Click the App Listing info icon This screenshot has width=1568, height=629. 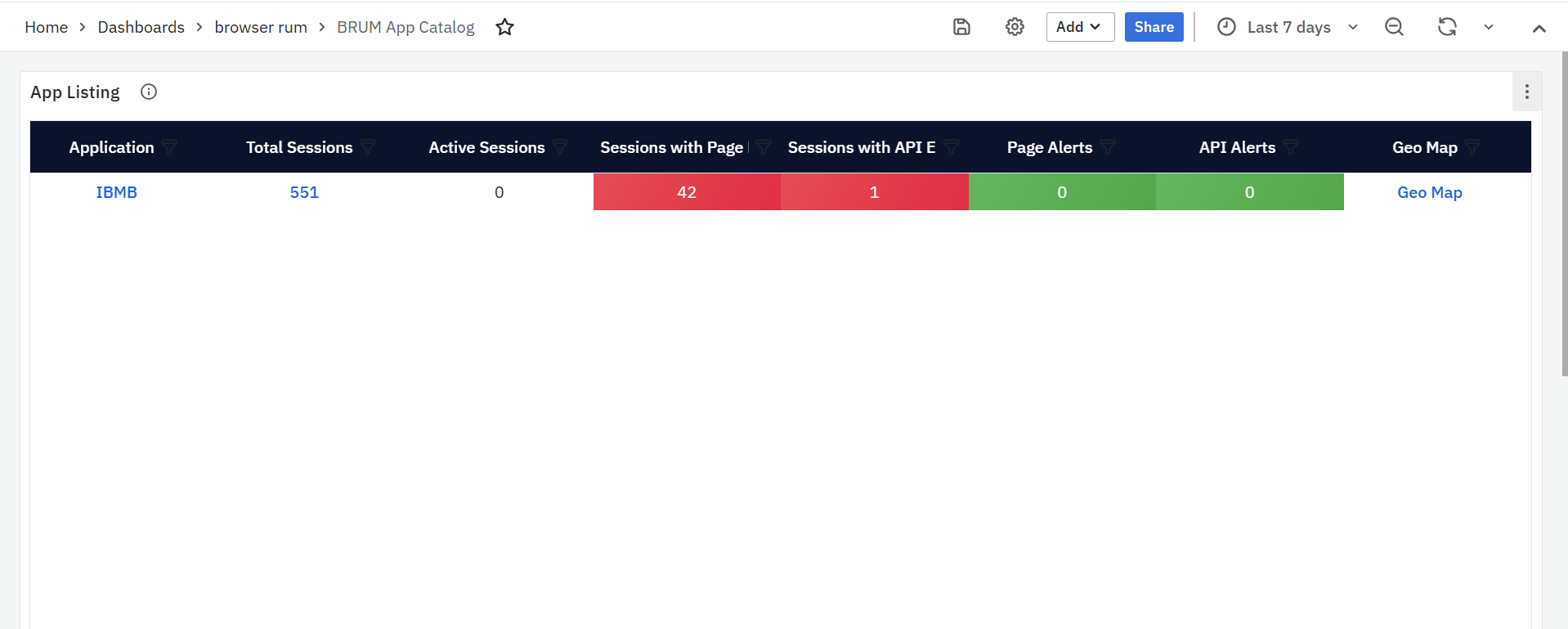pyautogui.click(x=149, y=92)
